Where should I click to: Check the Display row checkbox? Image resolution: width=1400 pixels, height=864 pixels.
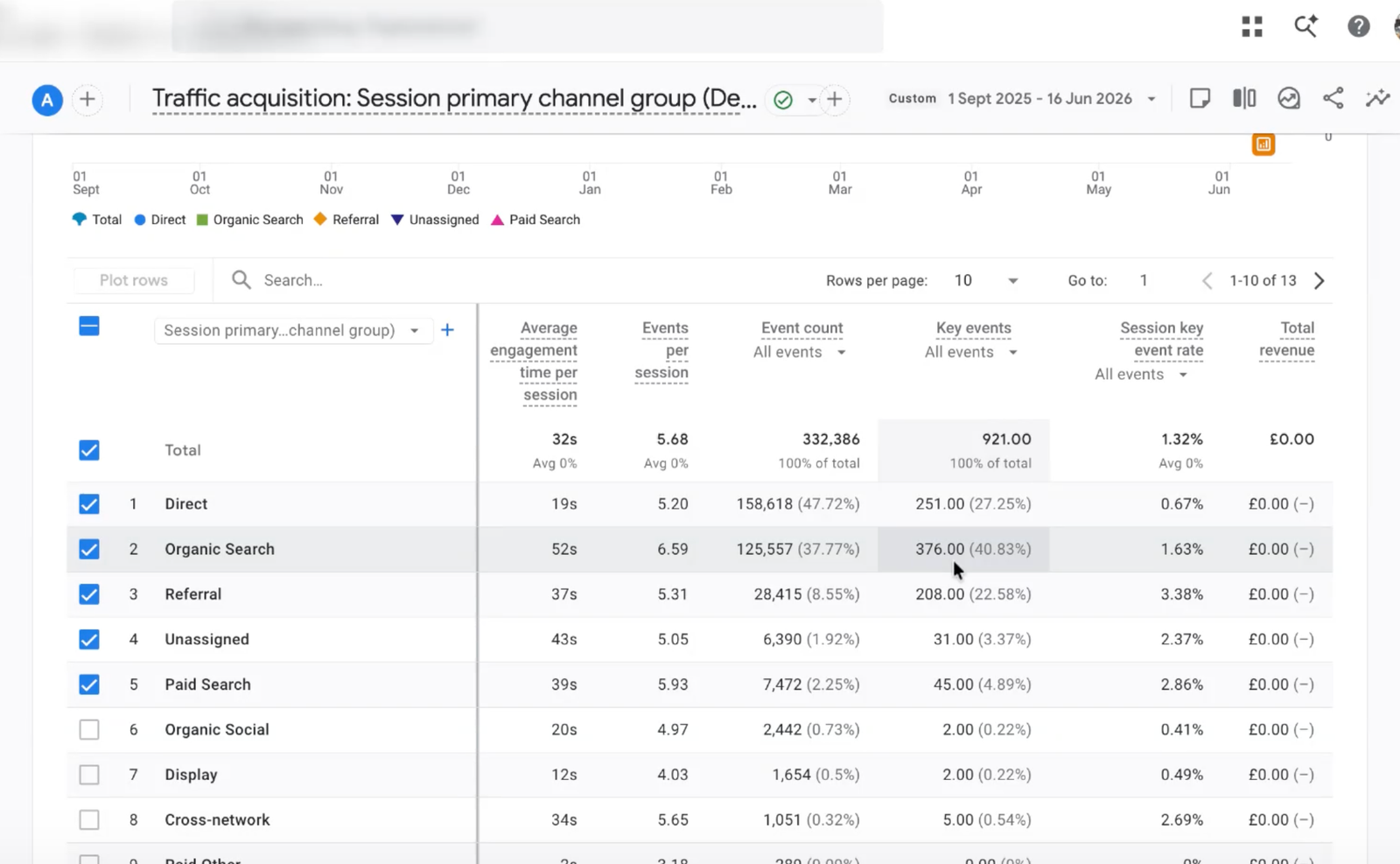coord(89,775)
